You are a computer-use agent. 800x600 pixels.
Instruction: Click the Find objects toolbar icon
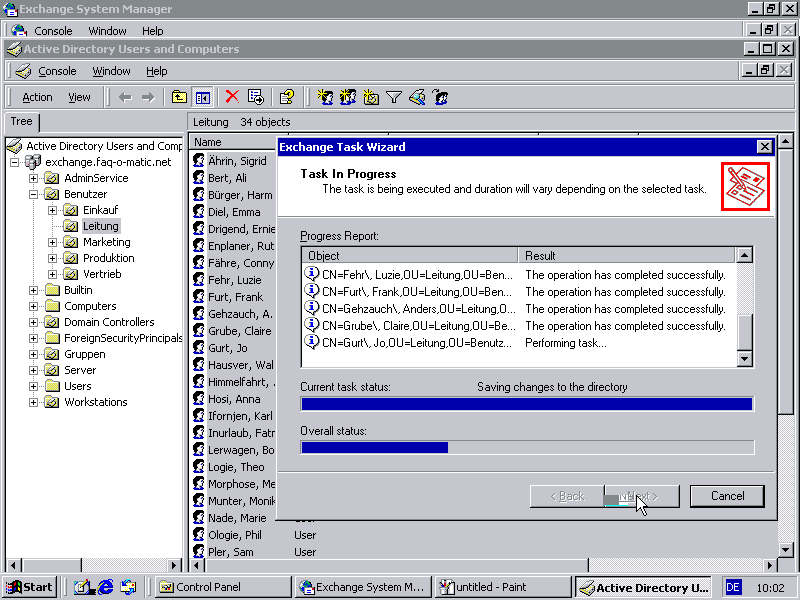[x=417, y=96]
